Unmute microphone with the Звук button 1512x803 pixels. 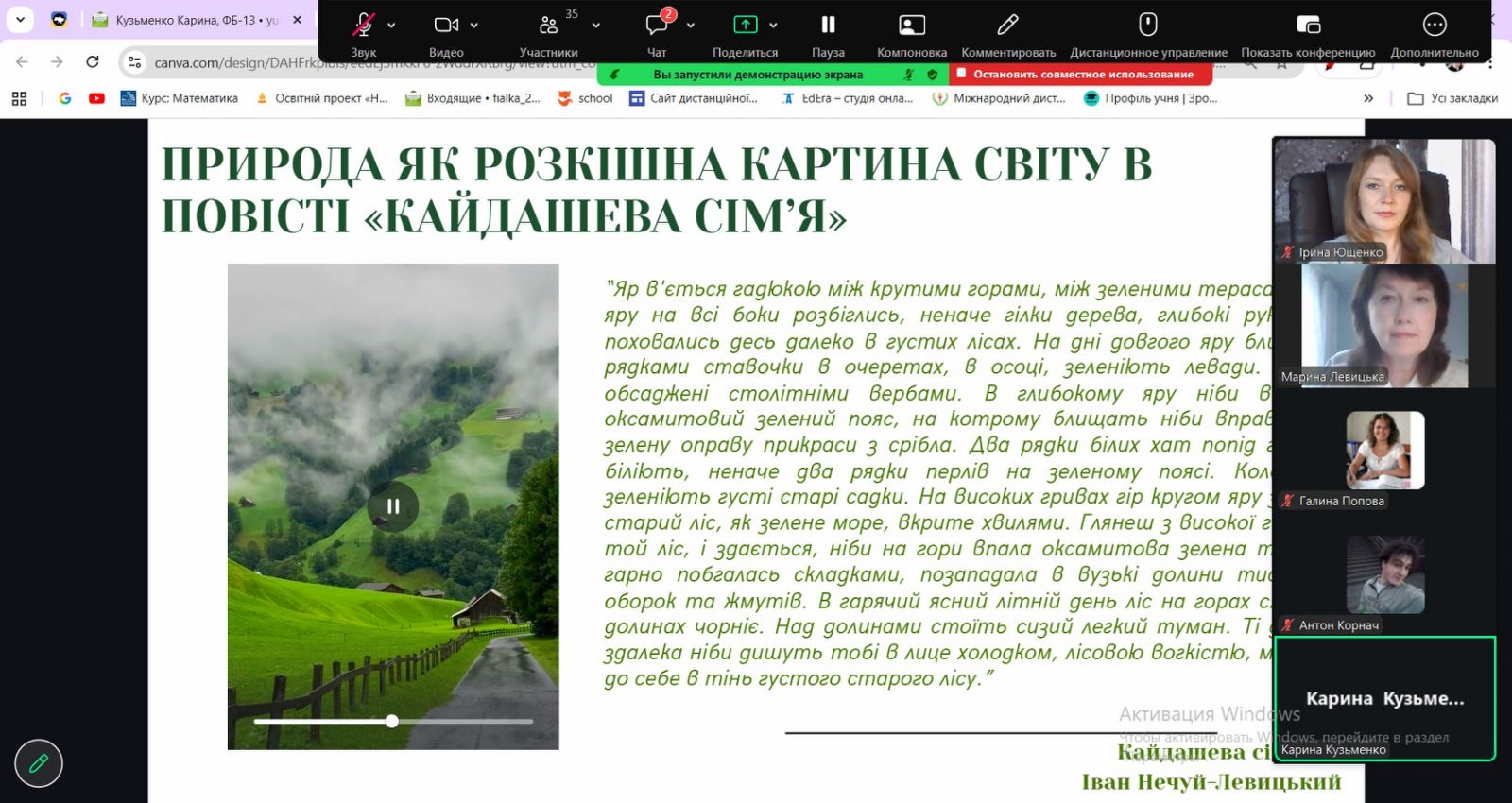pos(363,26)
